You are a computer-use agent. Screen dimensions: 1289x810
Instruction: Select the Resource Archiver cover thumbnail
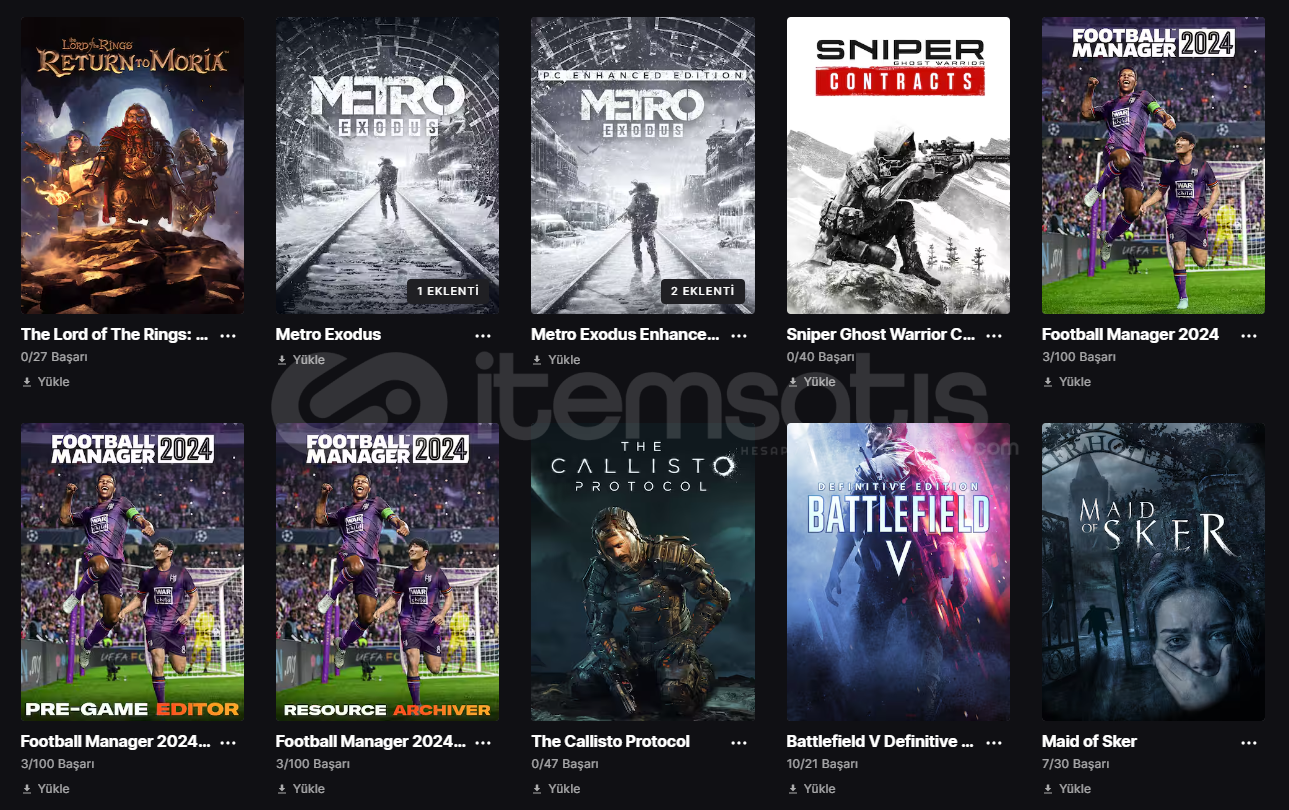[x=387, y=572]
